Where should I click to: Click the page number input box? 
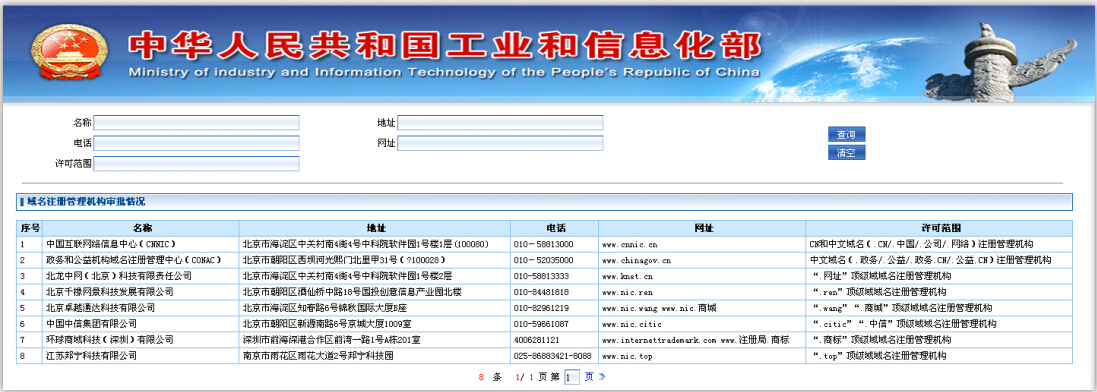tap(572, 377)
